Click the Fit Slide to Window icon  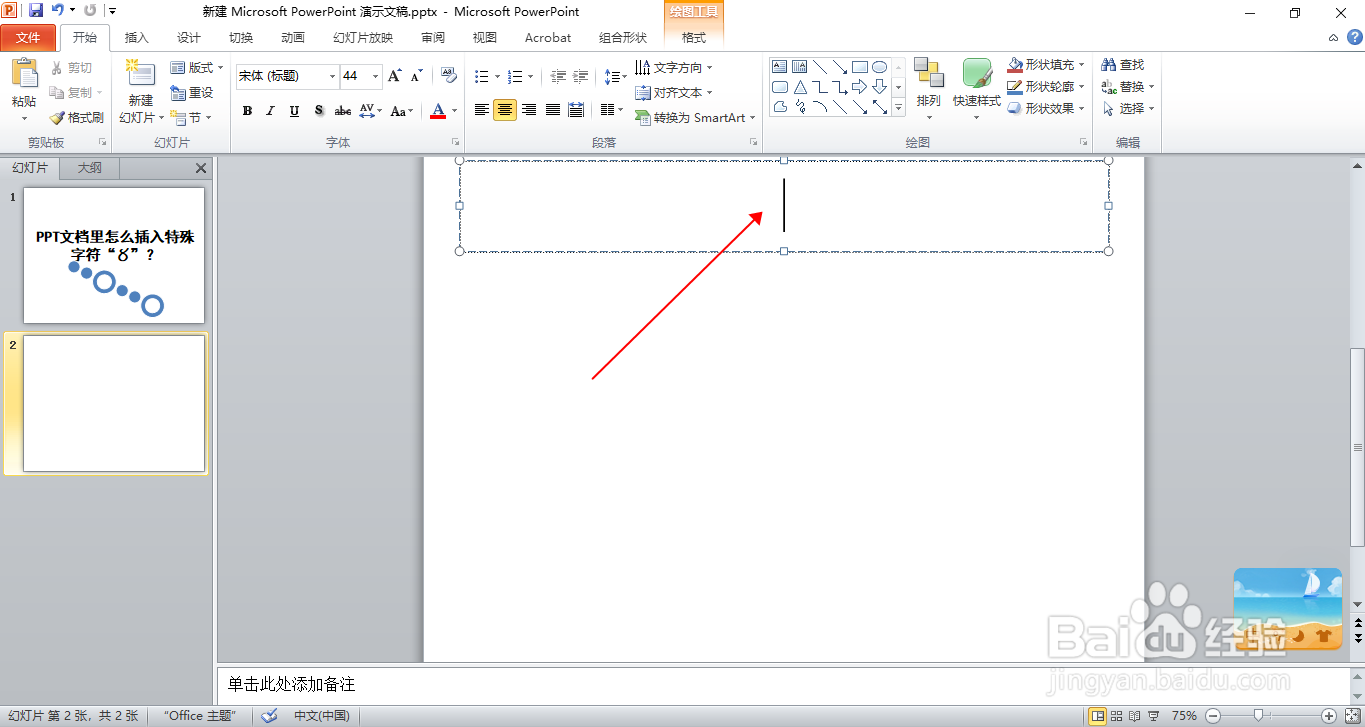point(1352,715)
